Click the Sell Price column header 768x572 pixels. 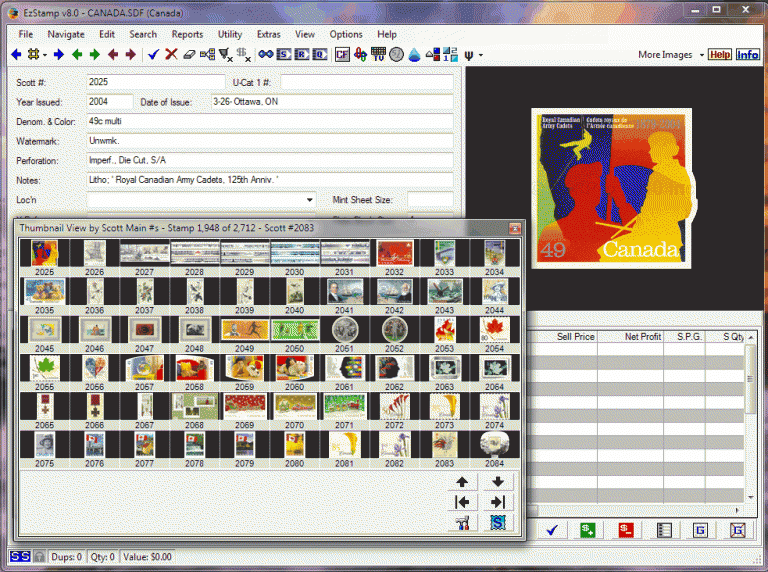pos(576,336)
